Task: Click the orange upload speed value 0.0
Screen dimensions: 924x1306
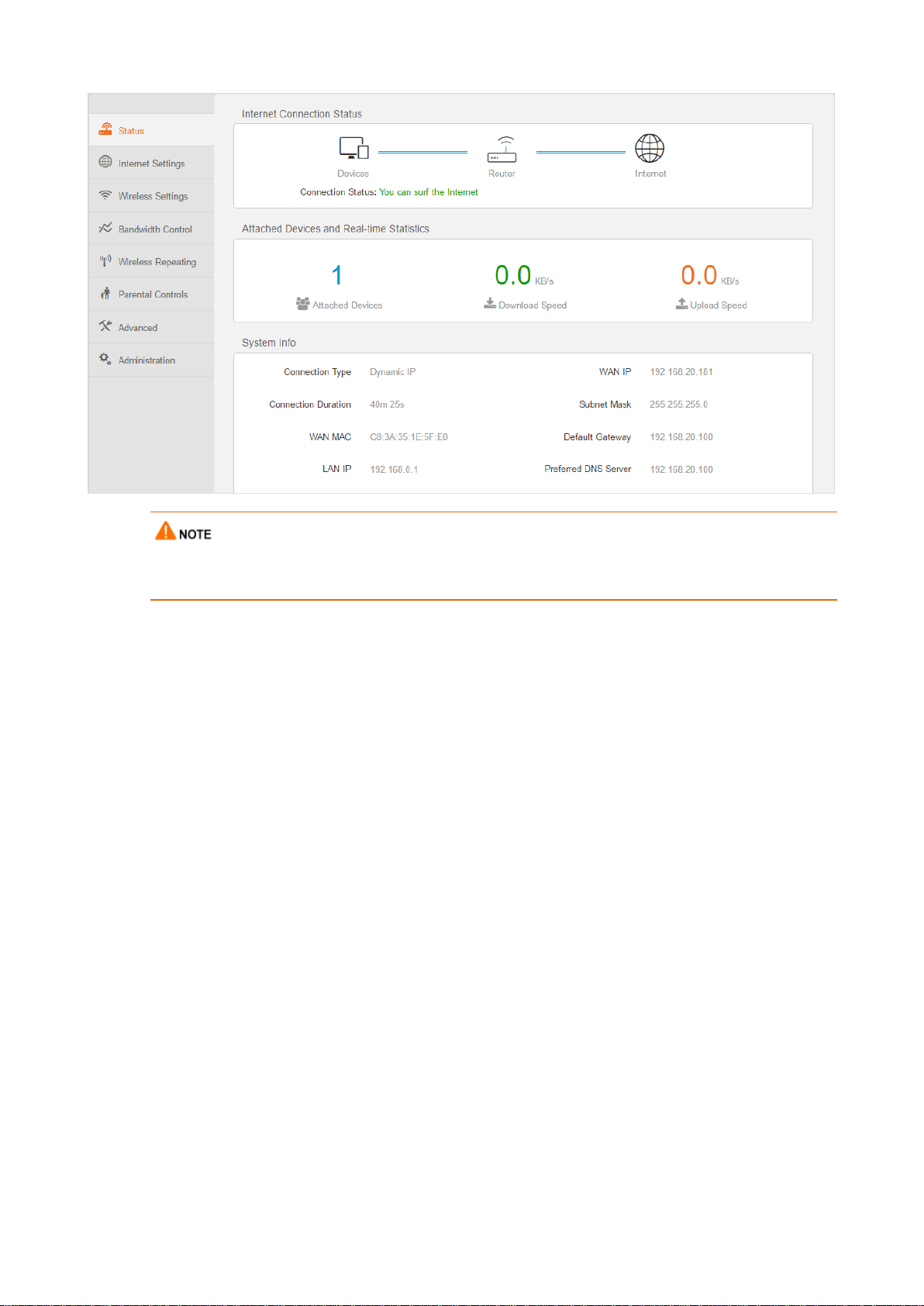Action: (x=699, y=275)
